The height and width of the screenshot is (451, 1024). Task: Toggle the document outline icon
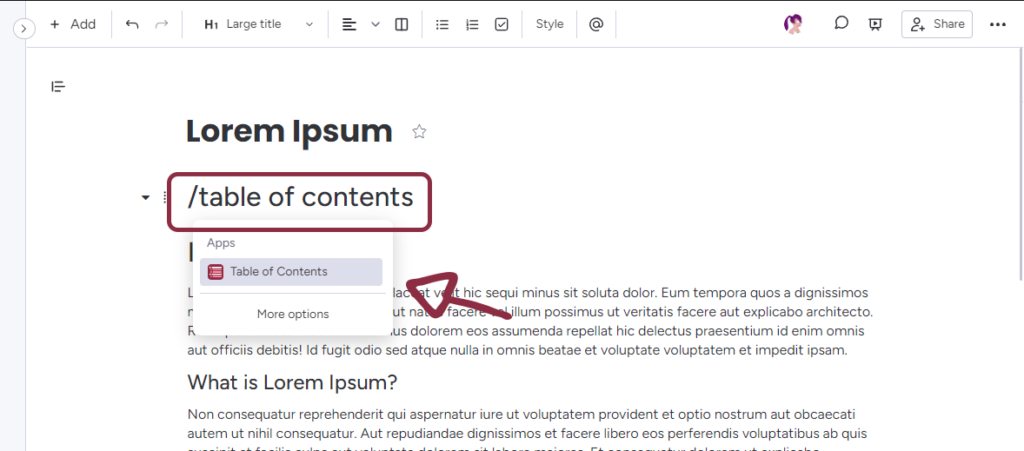click(x=58, y=87)
